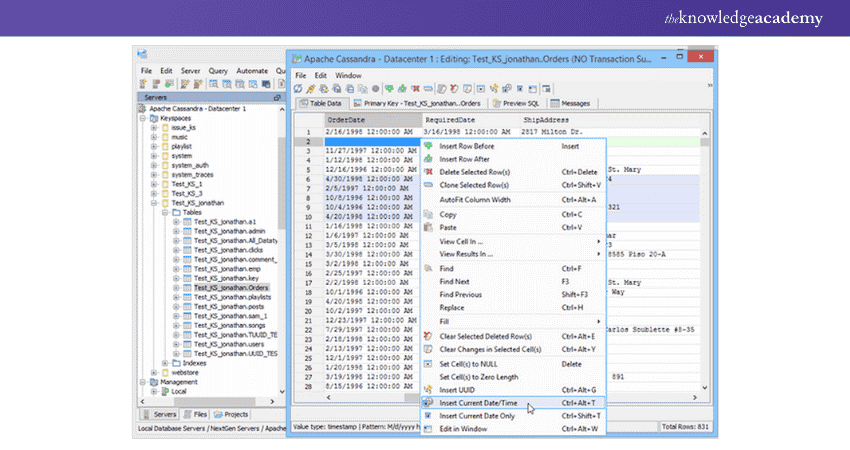Select the Test_KS_jonathan.users table in tree

[x=229, y=344]
